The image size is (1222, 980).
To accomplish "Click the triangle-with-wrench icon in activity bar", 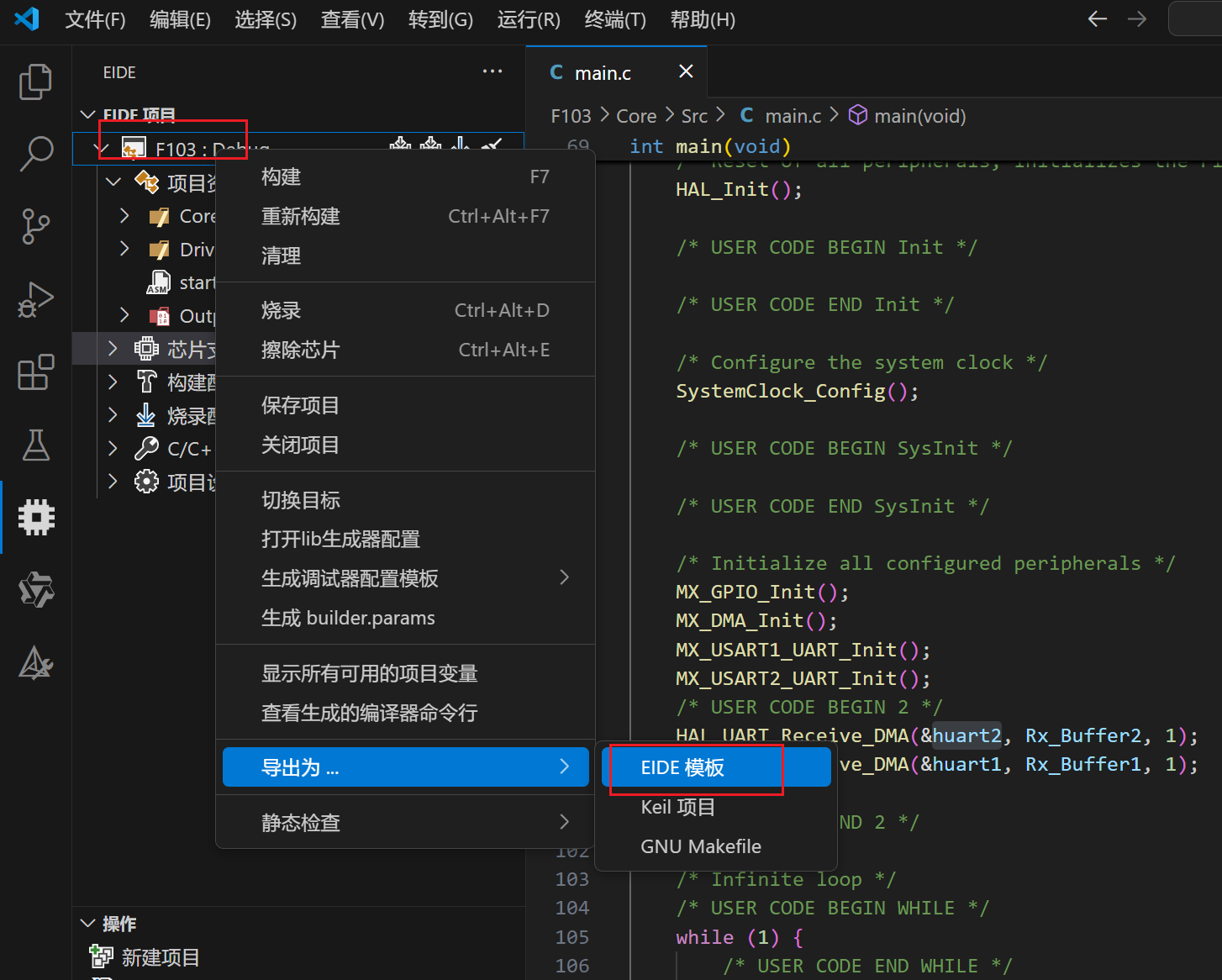I will pos(36,663).
